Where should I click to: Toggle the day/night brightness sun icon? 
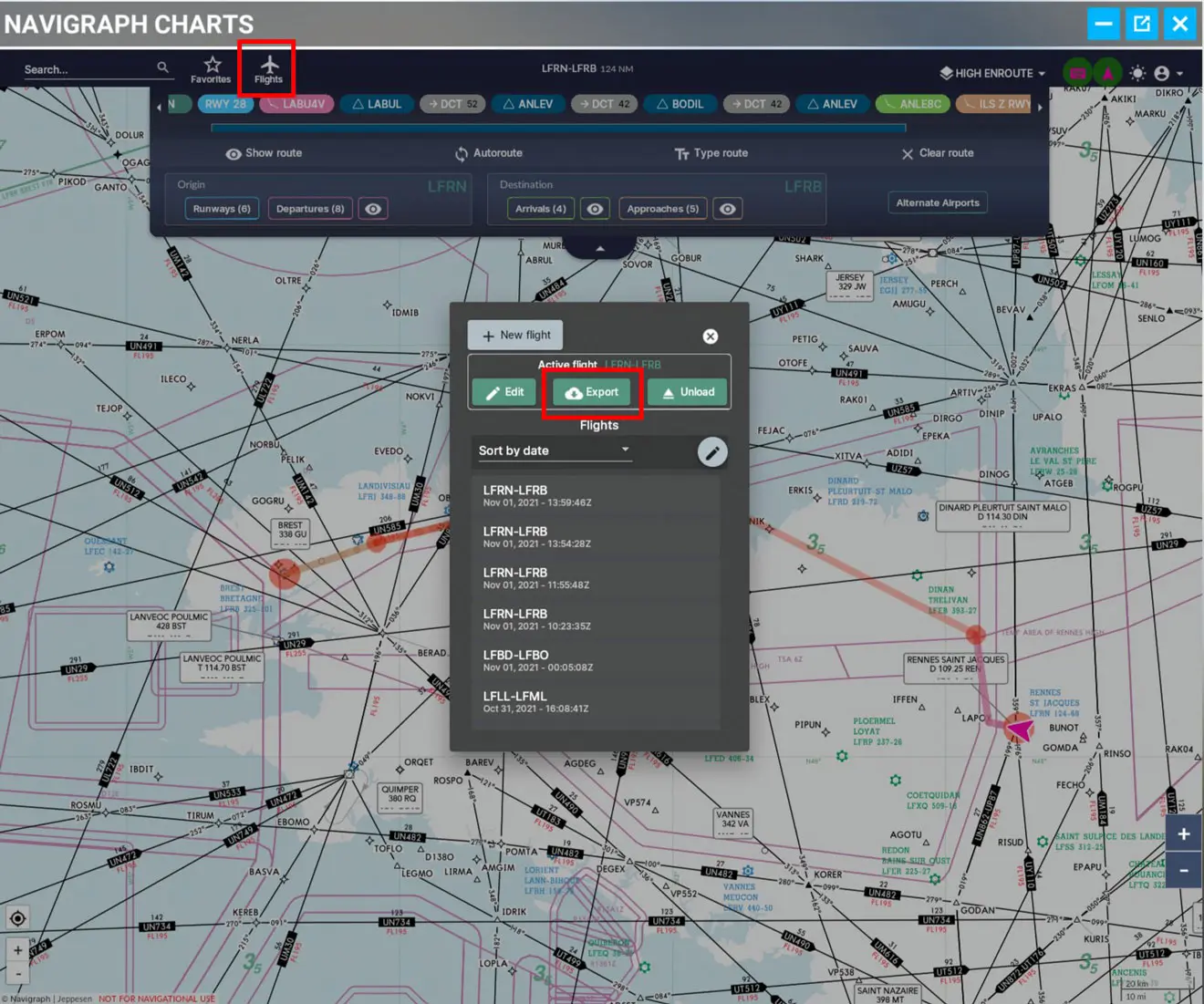(x=1137, y=73)
